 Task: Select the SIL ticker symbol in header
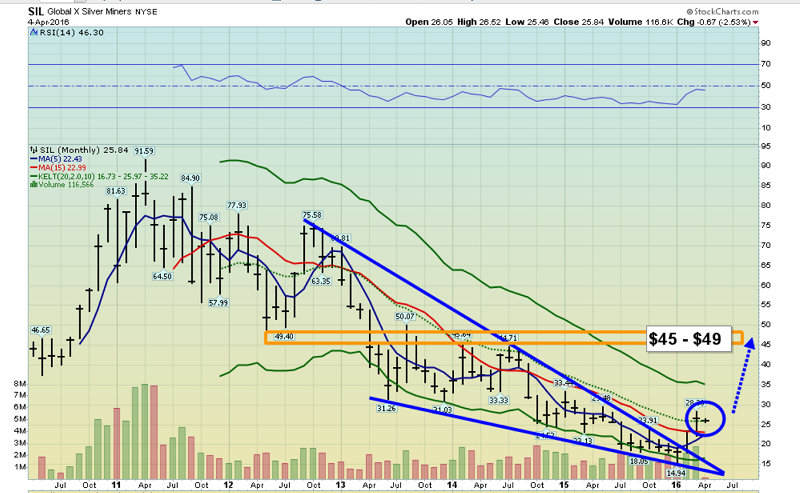36,11
